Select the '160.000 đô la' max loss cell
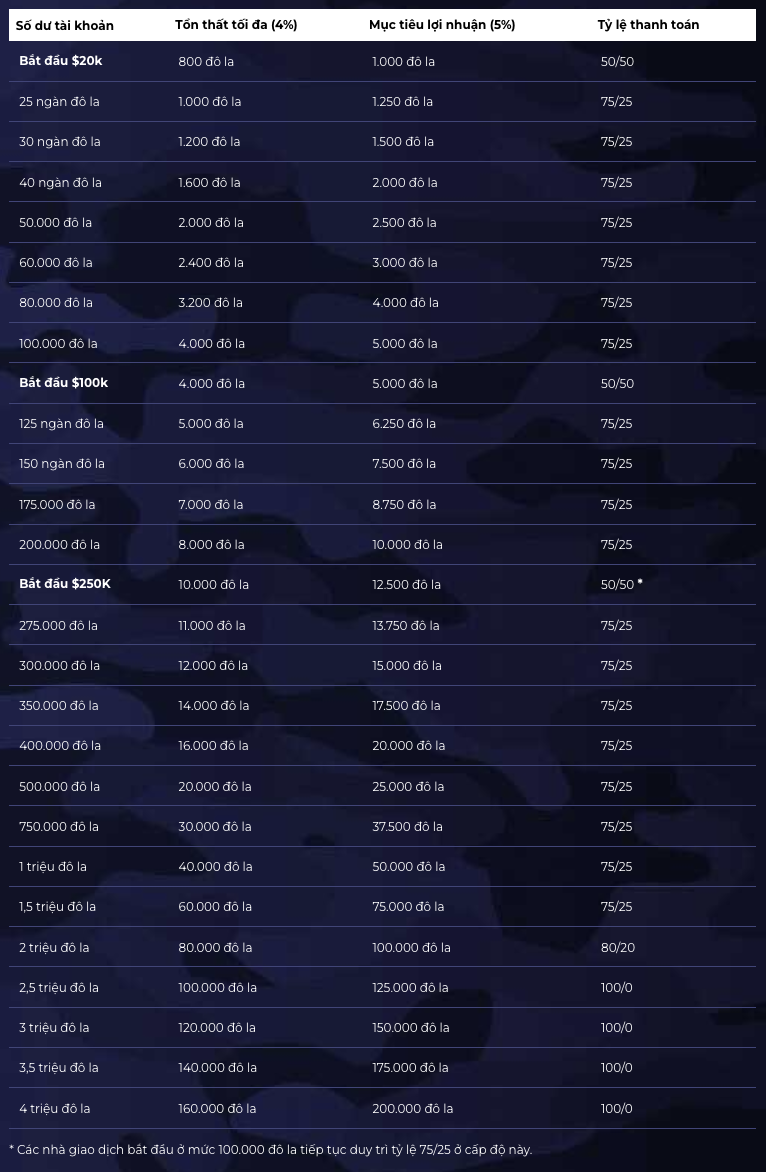The height and width of the screenshot is (1172, 766). click(x=217, y=1108)
